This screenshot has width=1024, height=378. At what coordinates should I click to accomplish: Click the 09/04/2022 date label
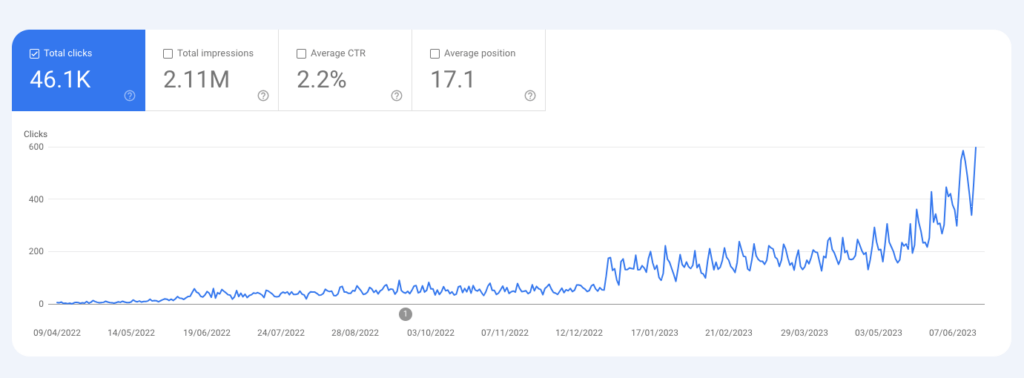point(57,332)
